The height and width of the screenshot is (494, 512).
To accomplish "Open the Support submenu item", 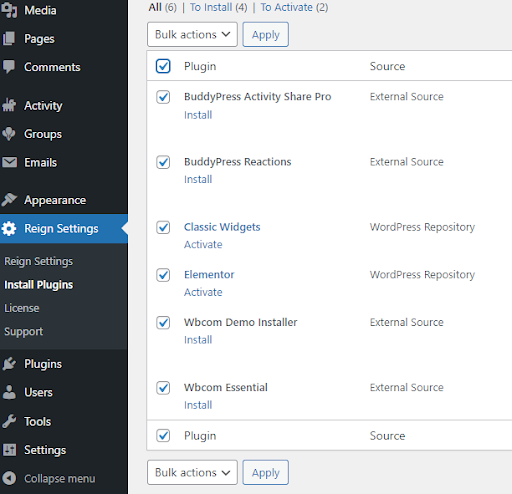I will pos(23,331).
